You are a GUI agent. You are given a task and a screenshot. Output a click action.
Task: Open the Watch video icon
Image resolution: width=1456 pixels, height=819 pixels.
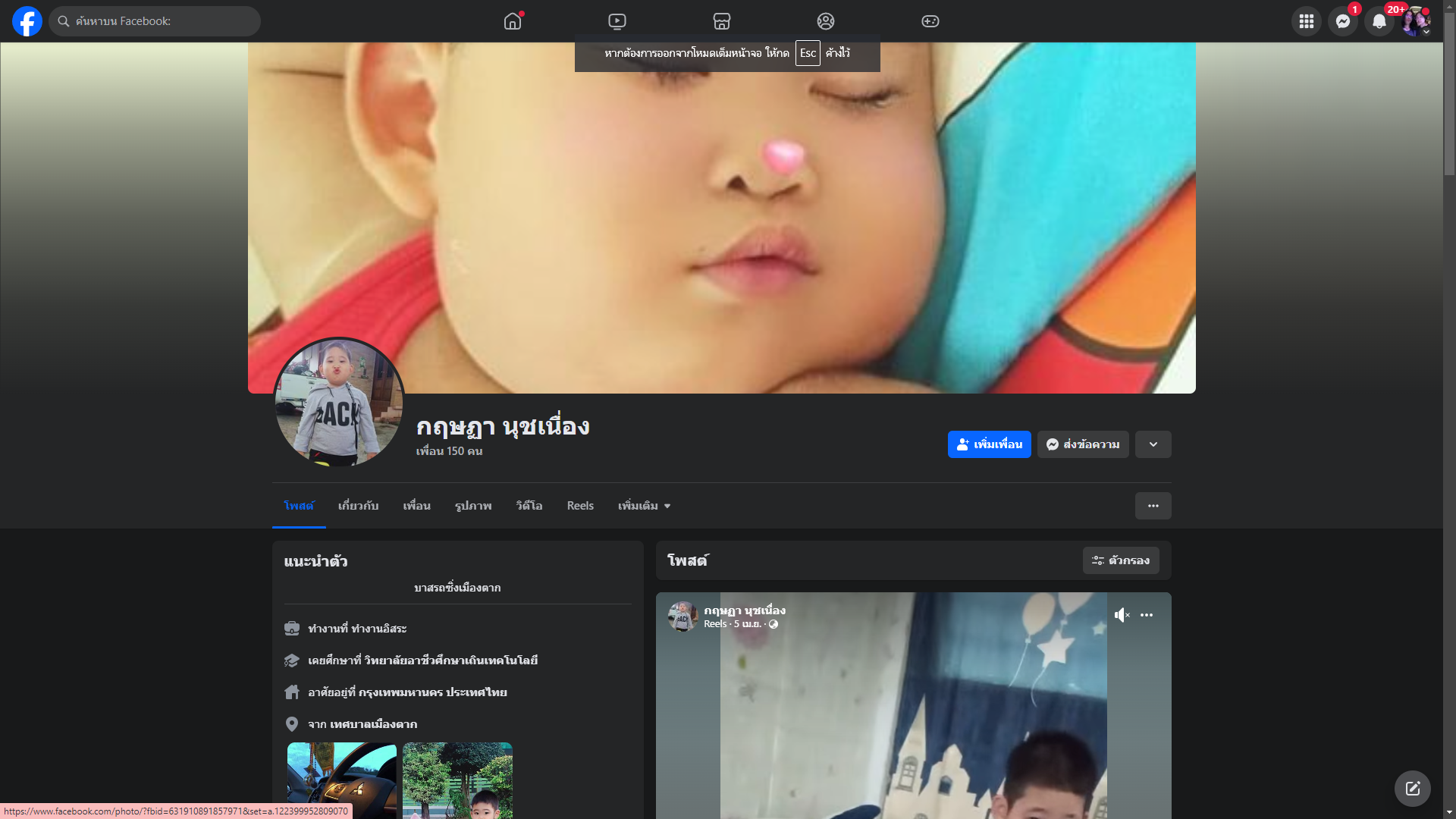tap(617, 21)
